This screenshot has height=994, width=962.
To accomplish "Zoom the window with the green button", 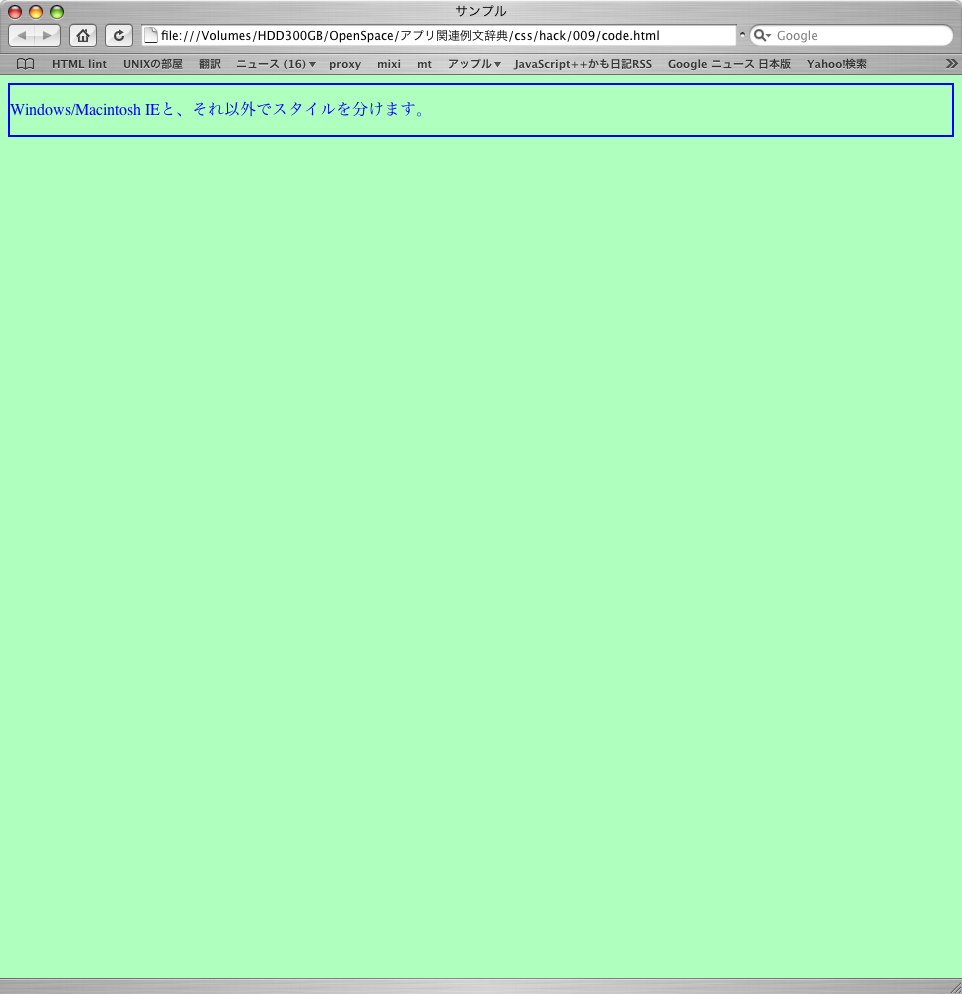I will pos(57,12).
